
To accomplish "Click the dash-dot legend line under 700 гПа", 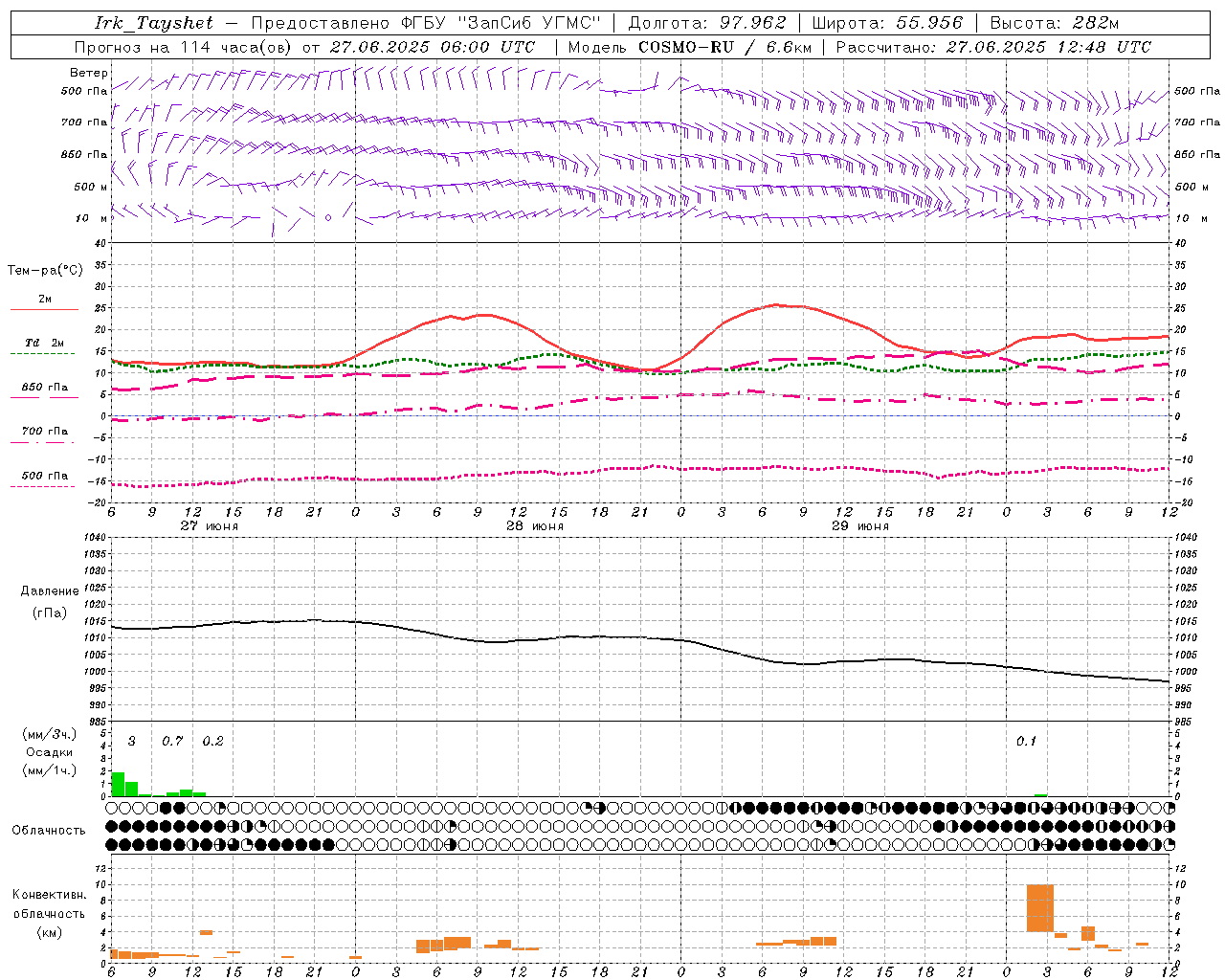I will click(44, 442).
